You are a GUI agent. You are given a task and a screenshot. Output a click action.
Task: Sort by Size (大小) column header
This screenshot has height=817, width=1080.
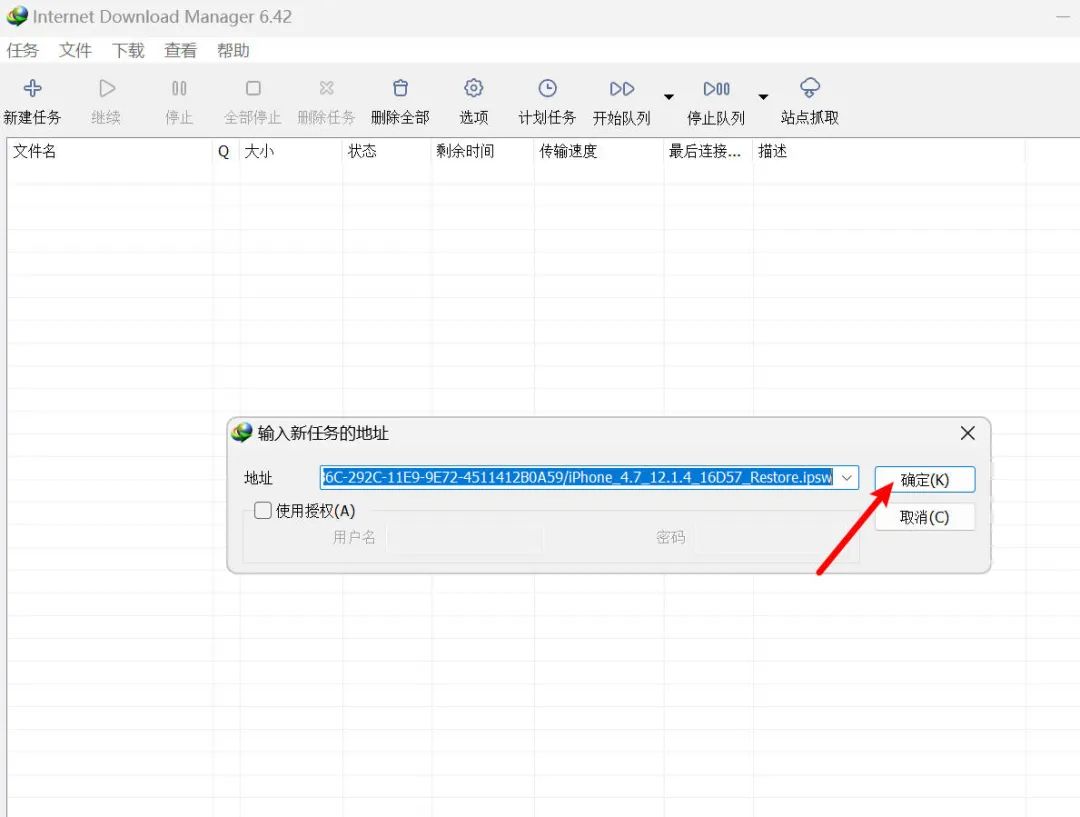(291, 151)
